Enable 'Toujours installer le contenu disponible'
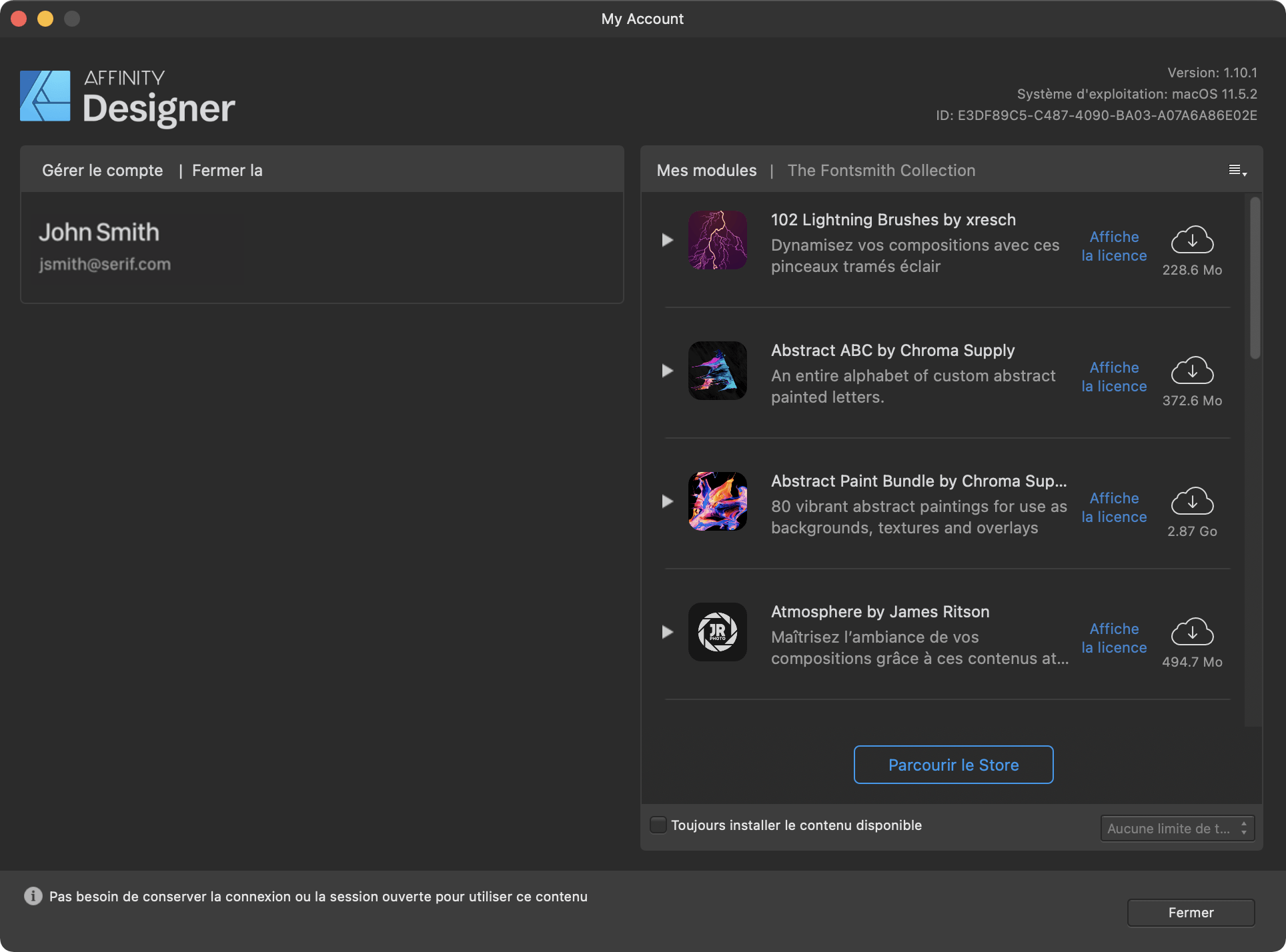Viewport: 1286px width, 952px height. click(658, 825)
